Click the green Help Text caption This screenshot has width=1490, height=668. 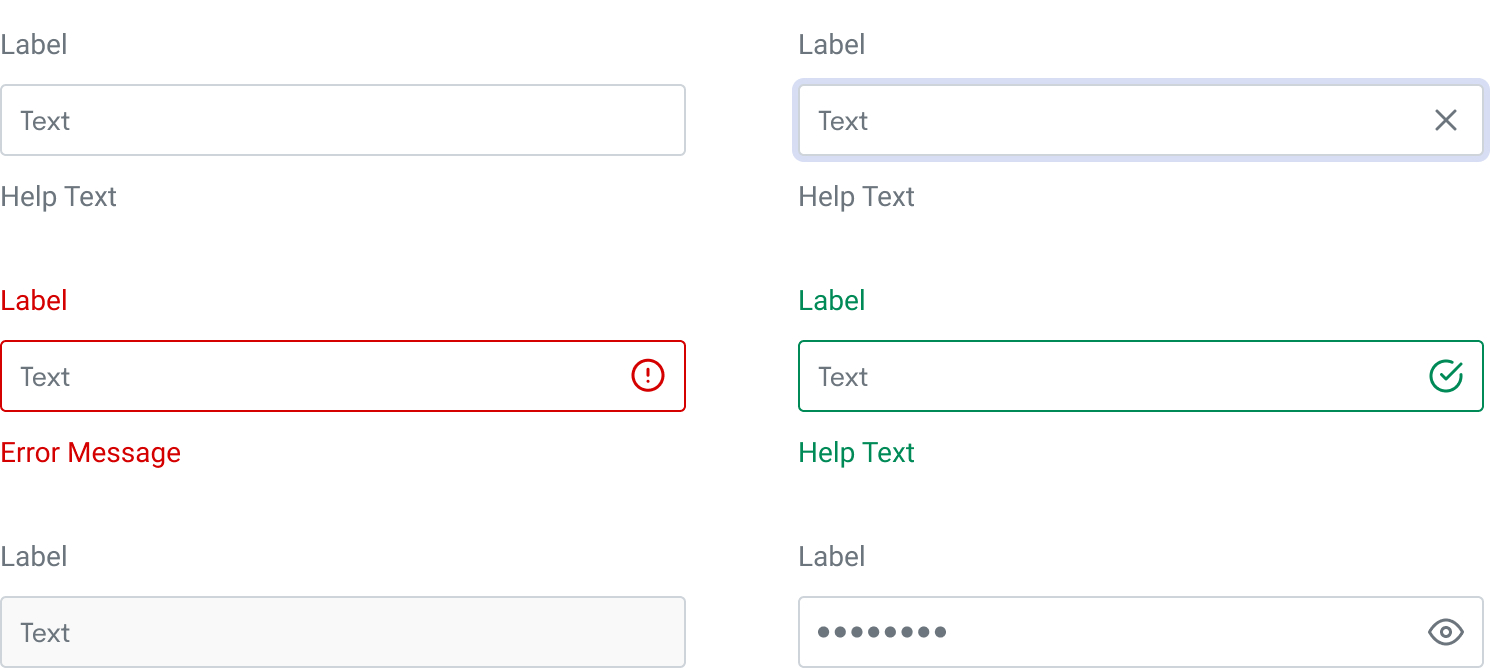[857, 453]
